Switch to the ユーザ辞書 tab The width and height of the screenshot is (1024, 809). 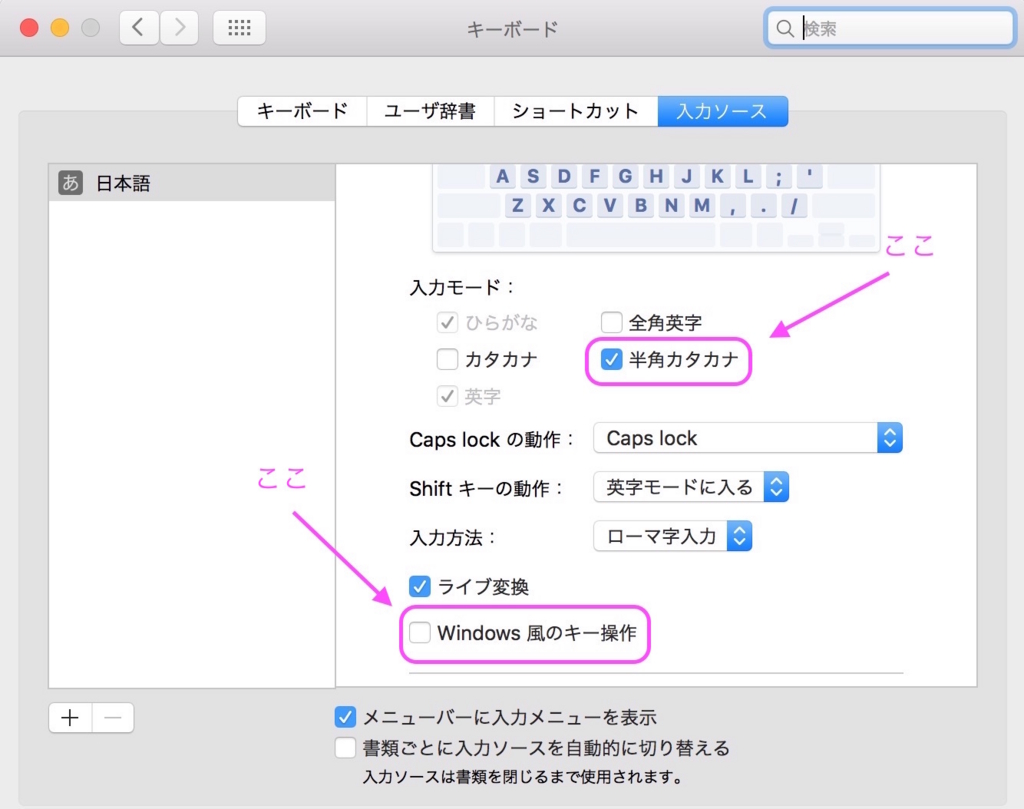pos(430,111)
